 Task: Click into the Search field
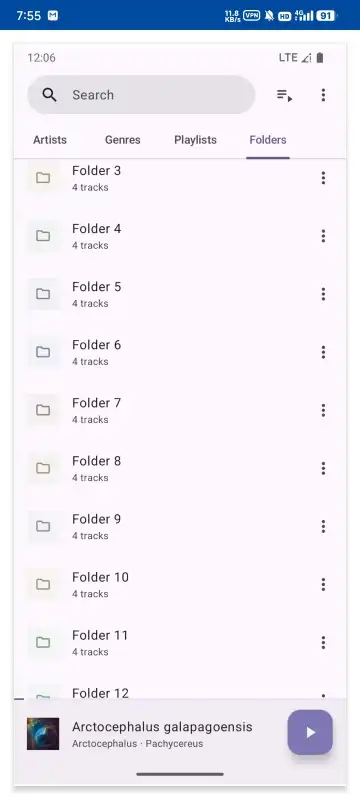[141, 95]
